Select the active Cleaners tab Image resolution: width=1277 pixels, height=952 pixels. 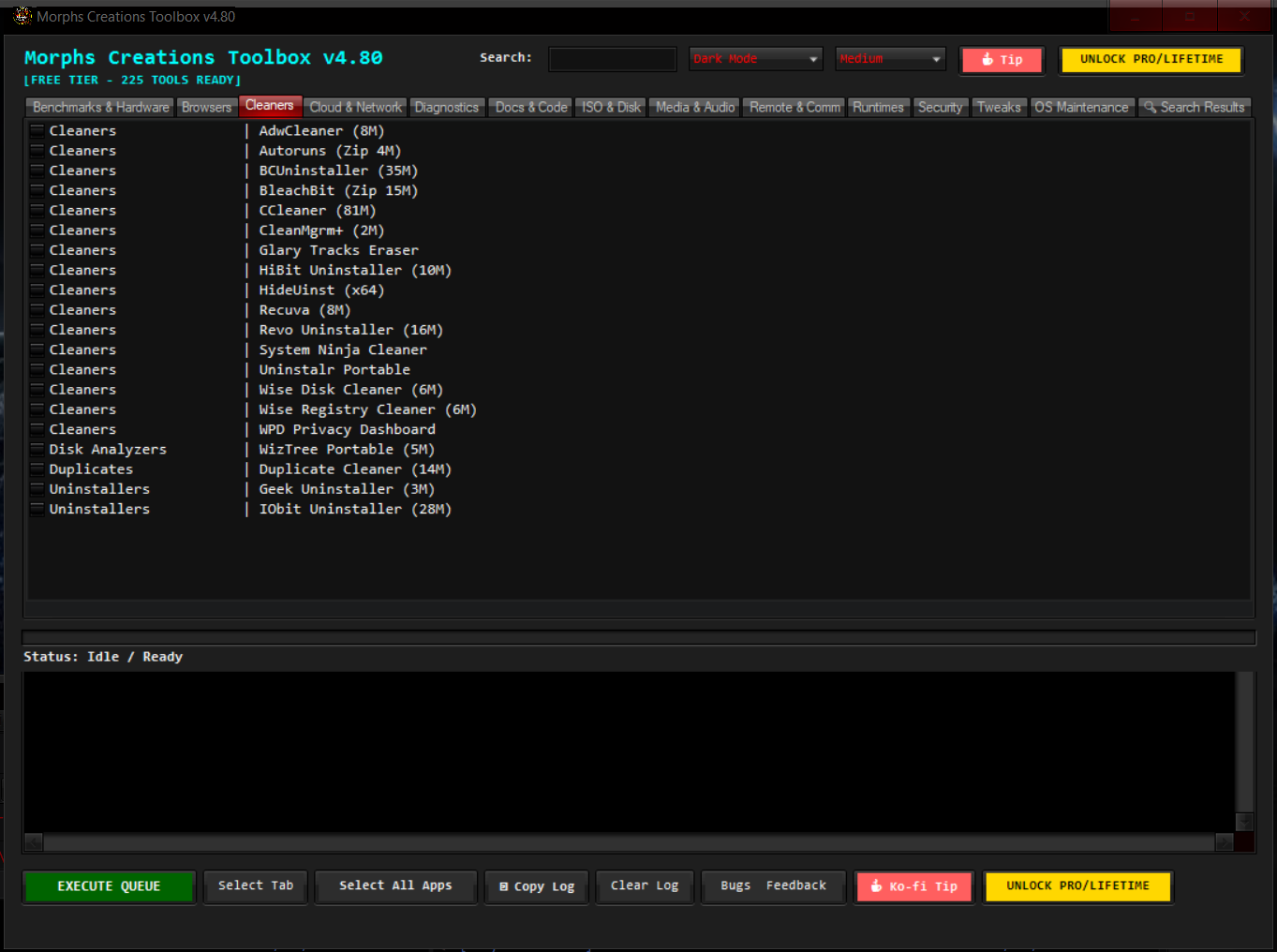coord(270,106)
